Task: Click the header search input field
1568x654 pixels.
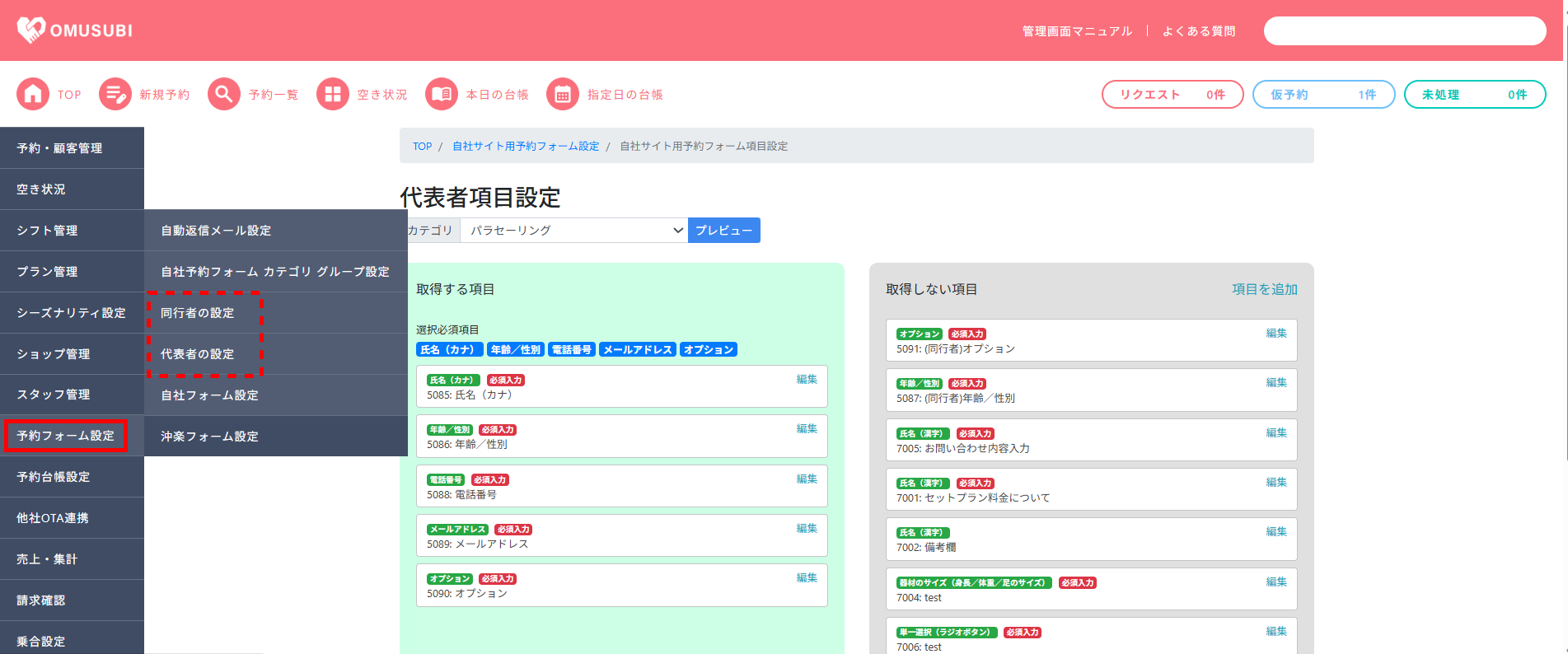Action: click(1404, 31)
